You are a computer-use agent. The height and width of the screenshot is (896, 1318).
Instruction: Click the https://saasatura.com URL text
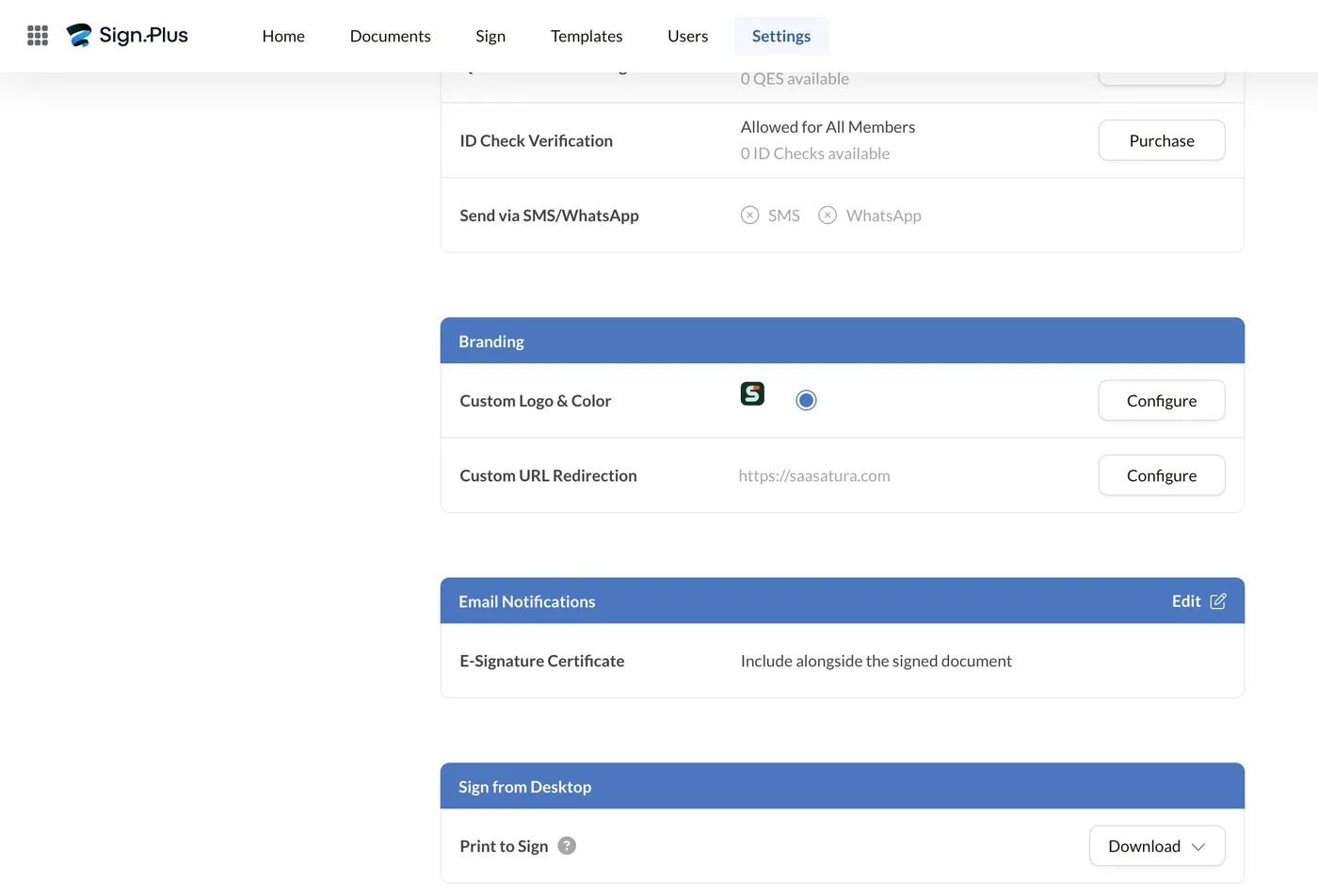click(814, 476)
